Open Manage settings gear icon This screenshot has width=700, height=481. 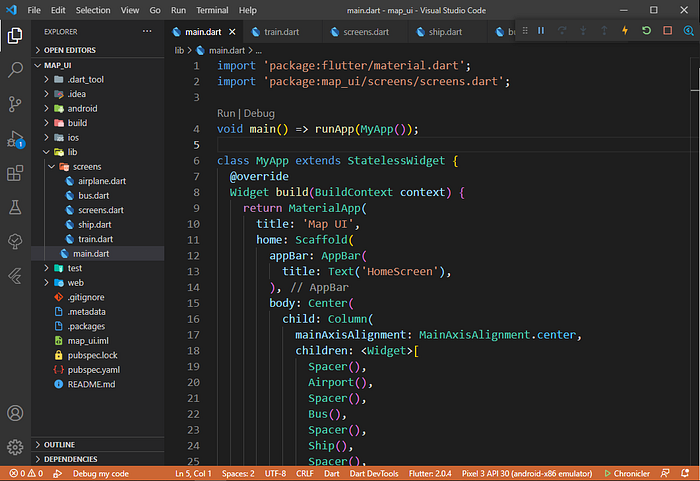point(16,446)
